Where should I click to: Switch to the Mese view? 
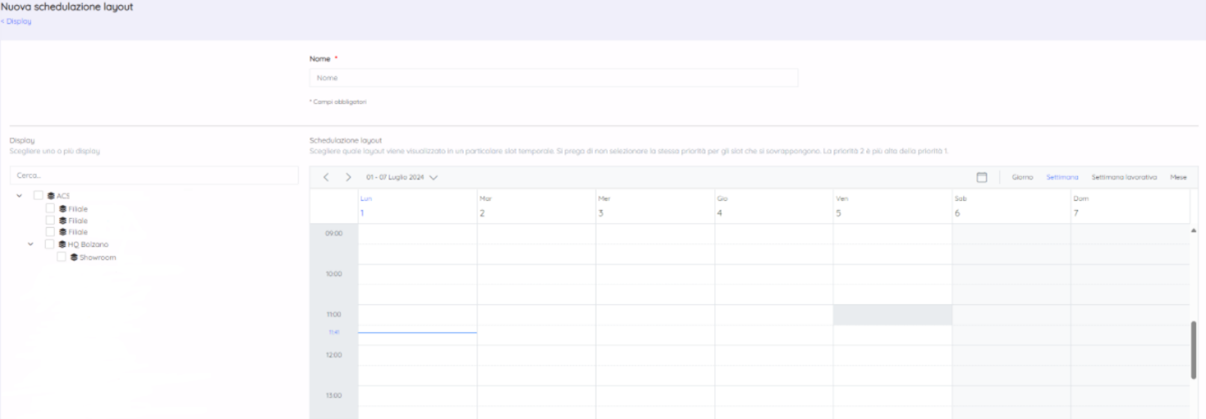point(1179,177)
